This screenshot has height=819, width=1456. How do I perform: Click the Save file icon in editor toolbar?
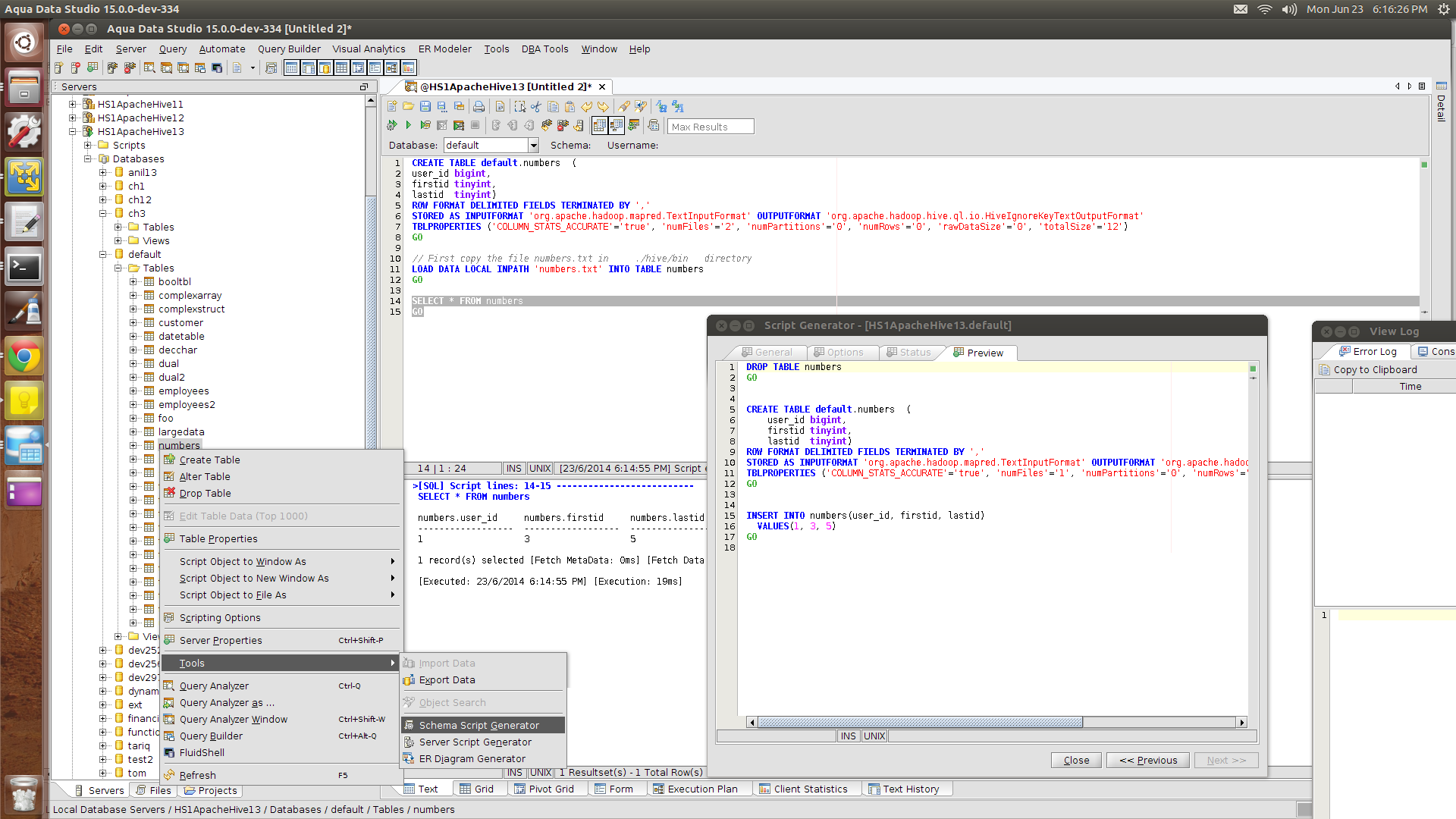click(x=425, y=107)
